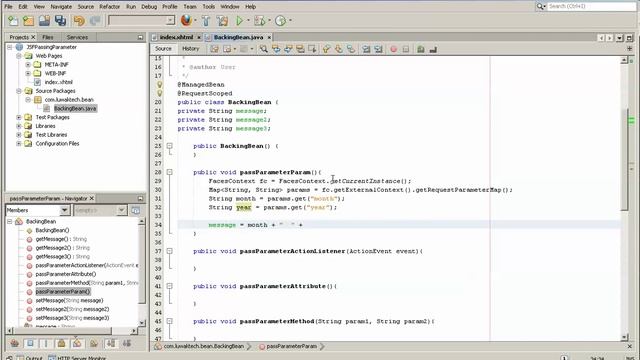Toggle Show Non-Public Members in Navigator
Image resolution: width=640 pixels, height=360 pixels.
pyautogui.click(x=61, y=343)
